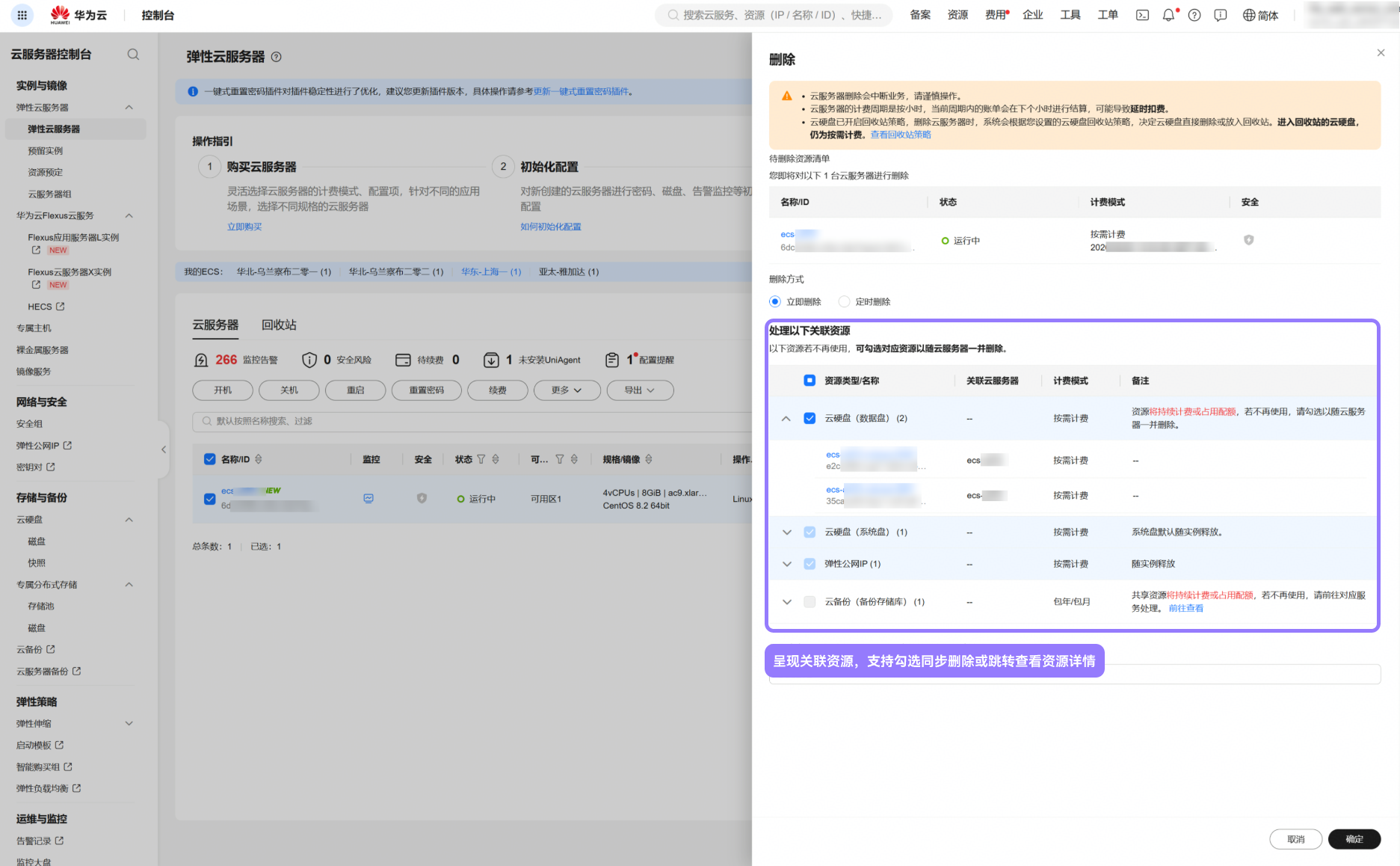This screenshot has height=866, width=1400.
Task: Open the 查看回收站策略 link
Action: 901,135
